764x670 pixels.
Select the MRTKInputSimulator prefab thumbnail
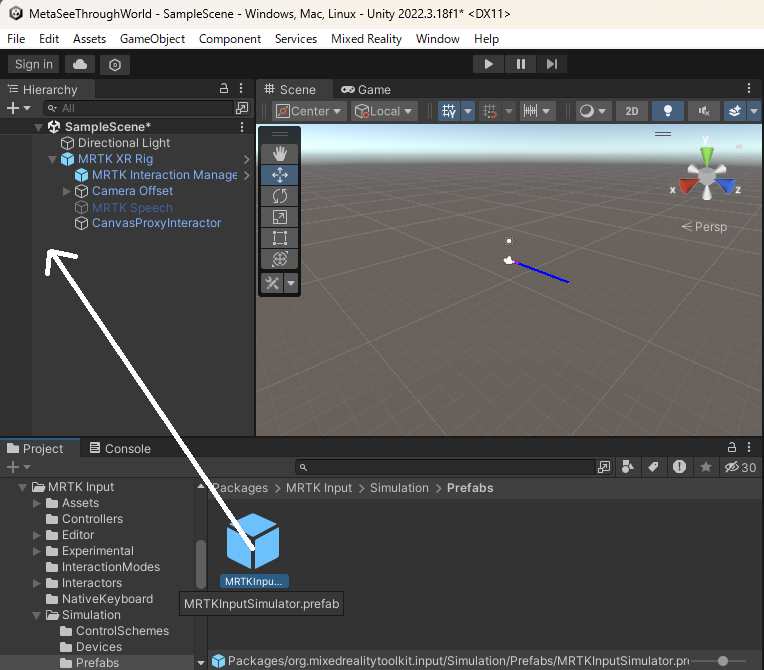coord(253,541)
